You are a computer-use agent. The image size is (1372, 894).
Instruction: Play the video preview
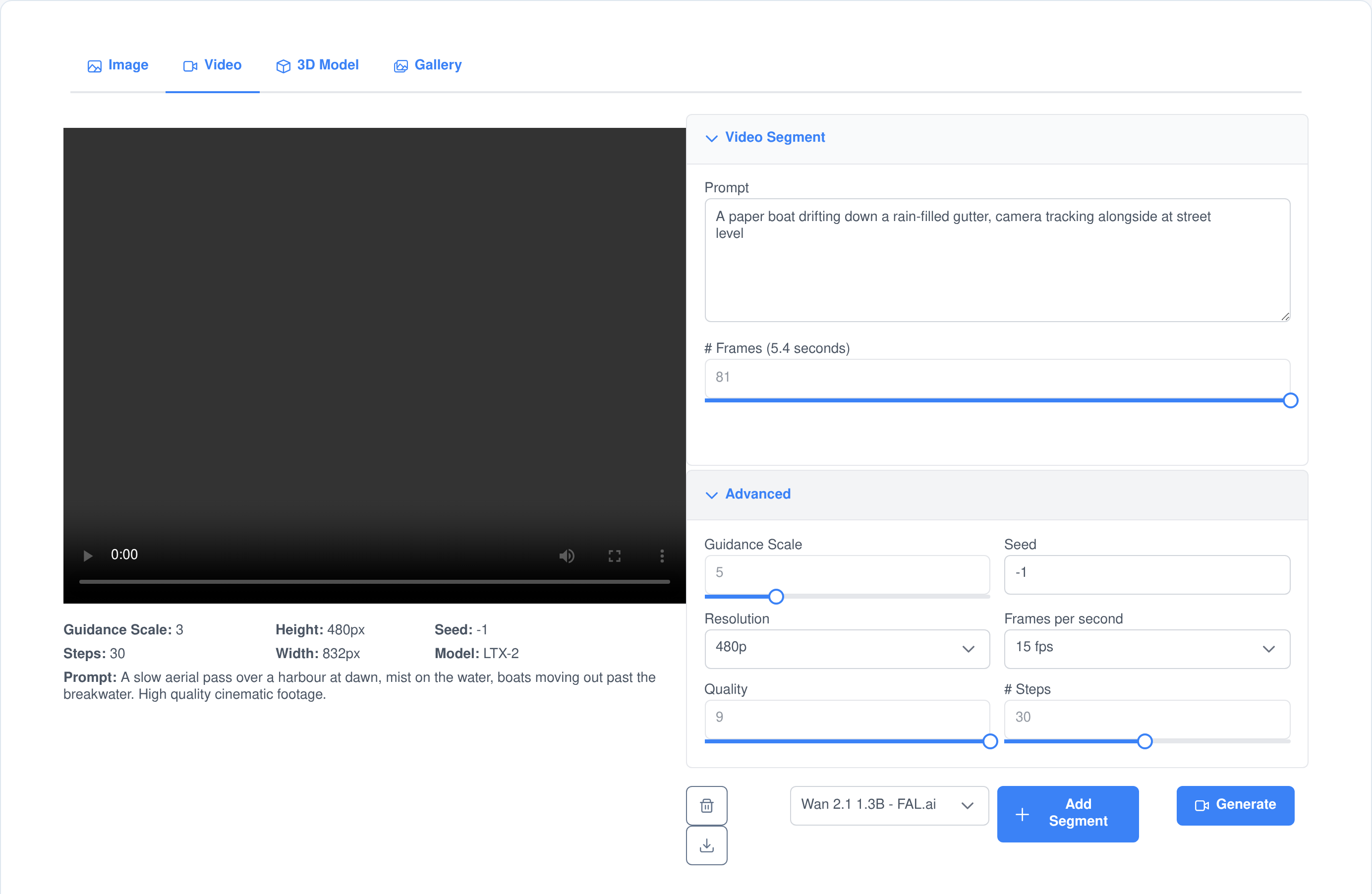pos(88,555)
